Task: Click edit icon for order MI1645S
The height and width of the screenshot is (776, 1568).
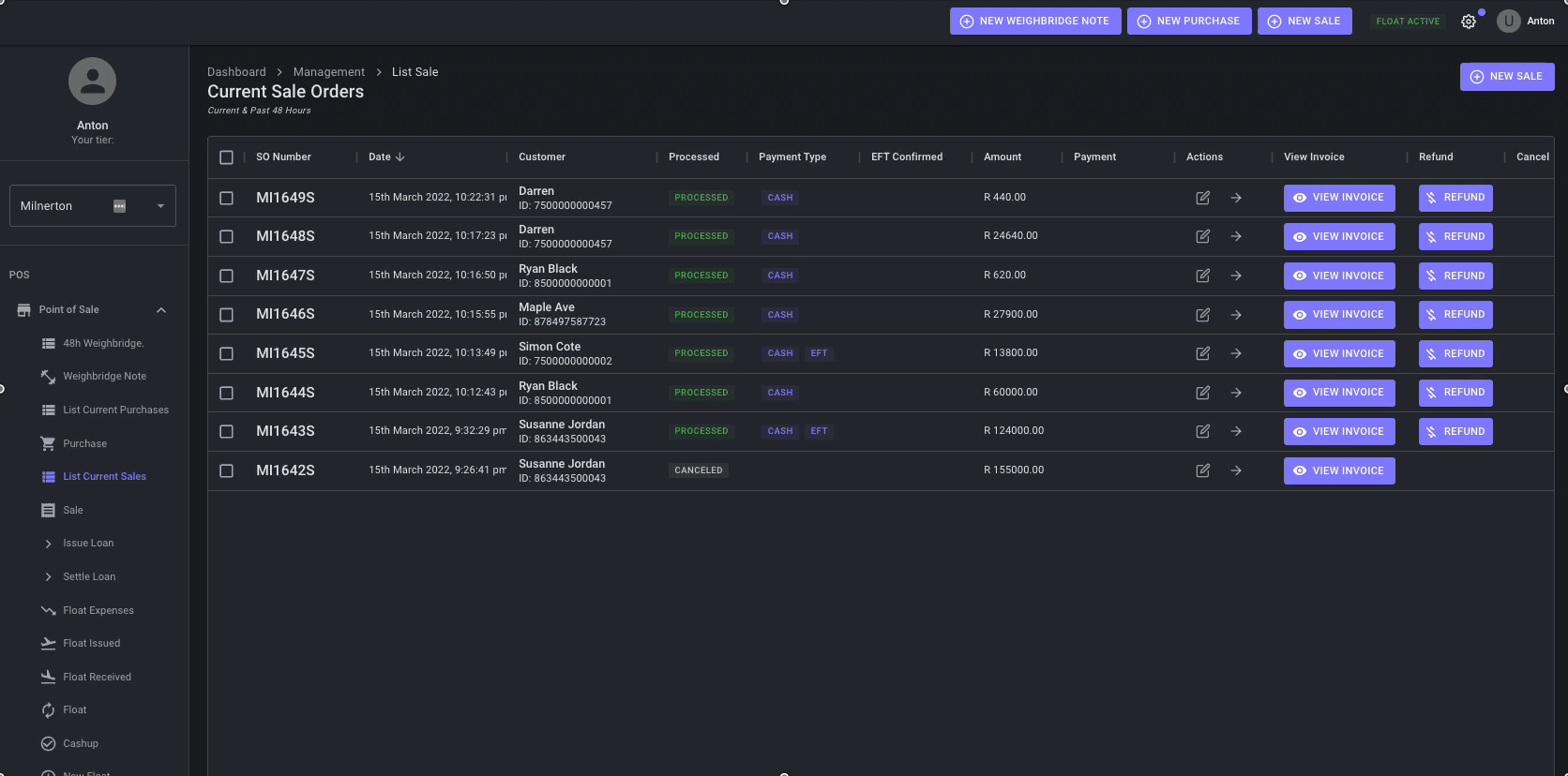Action: (1202, 353)
